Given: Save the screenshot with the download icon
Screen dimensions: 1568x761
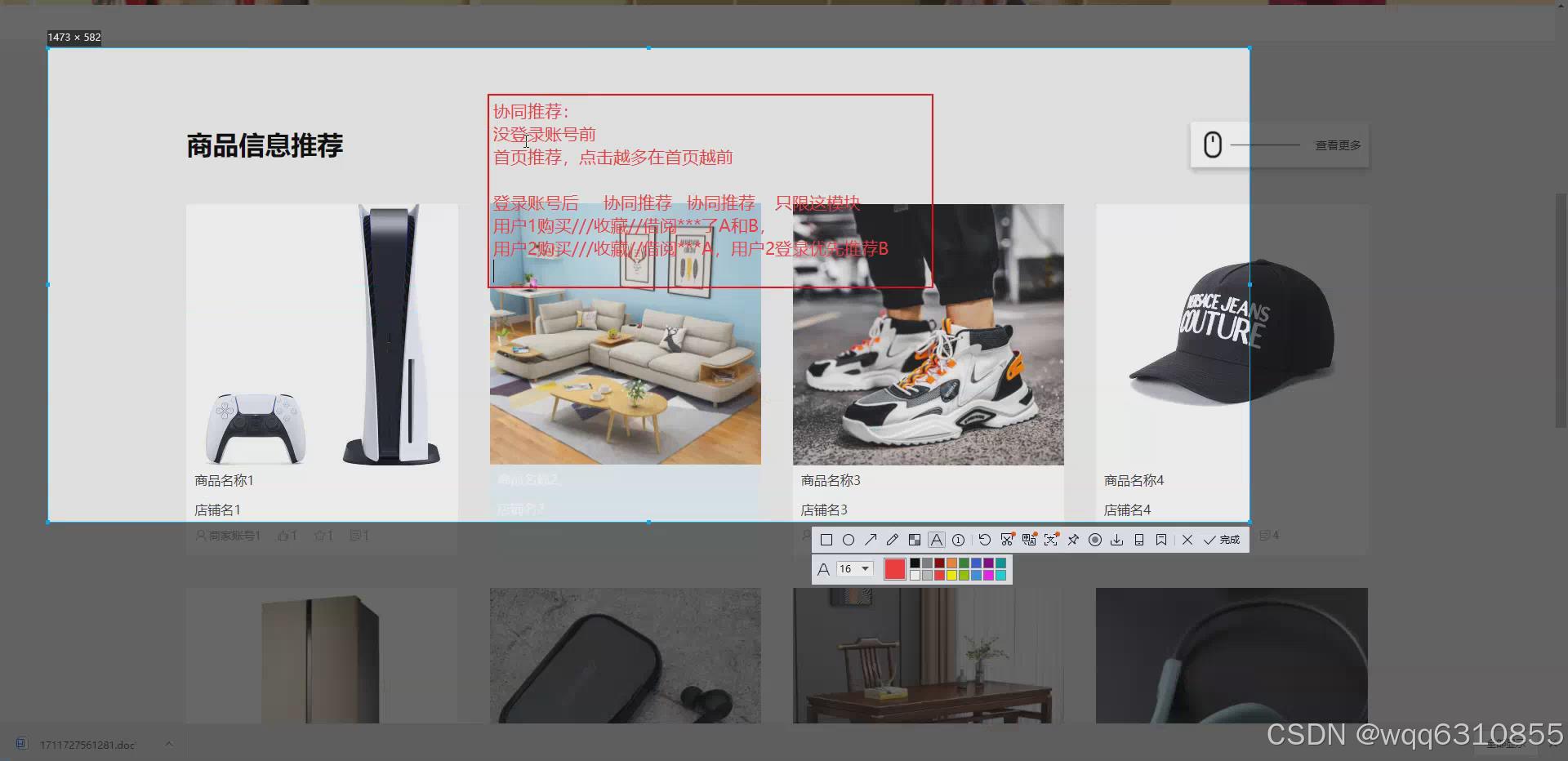Looking at the screenshot, I should coord(1116,540).
